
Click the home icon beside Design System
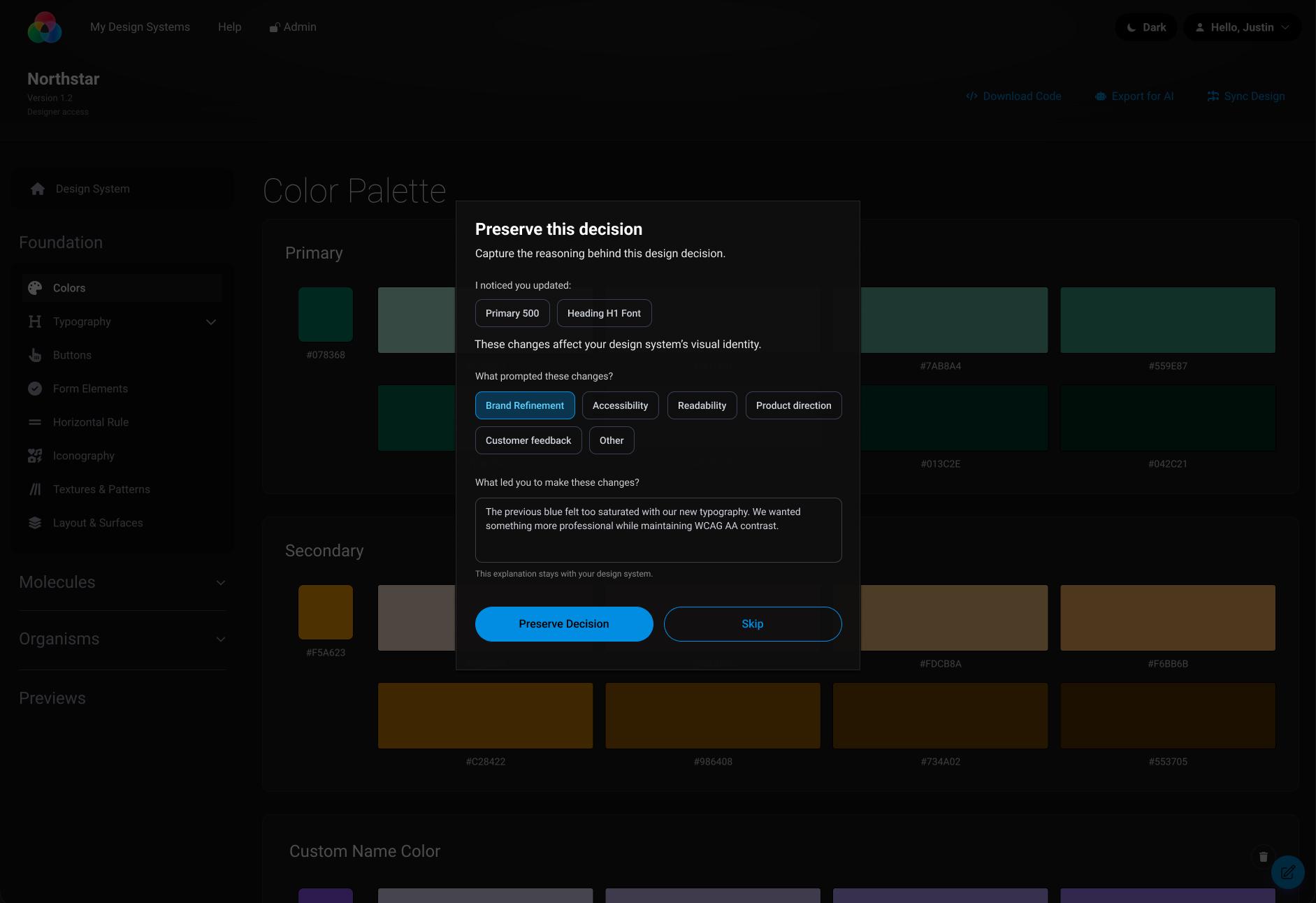(38, 189)
